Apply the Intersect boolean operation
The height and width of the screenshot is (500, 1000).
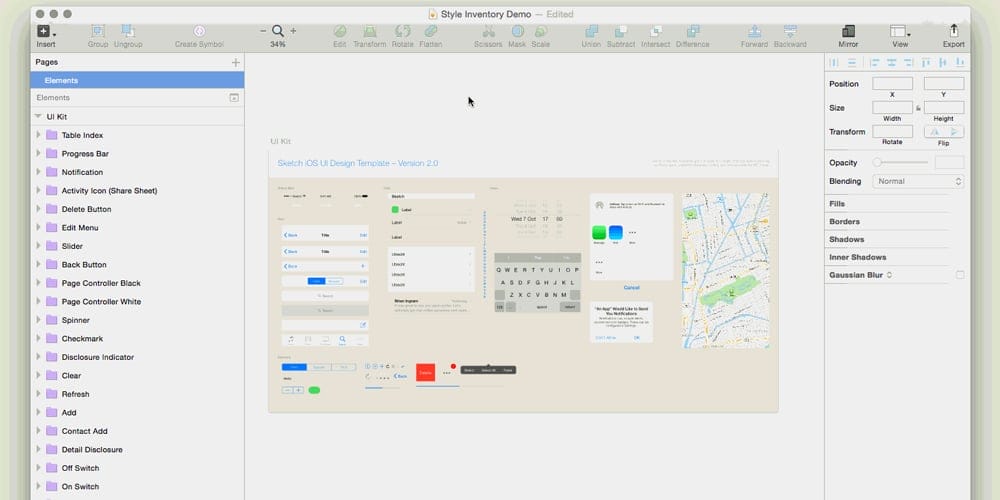tap(656, 31)
